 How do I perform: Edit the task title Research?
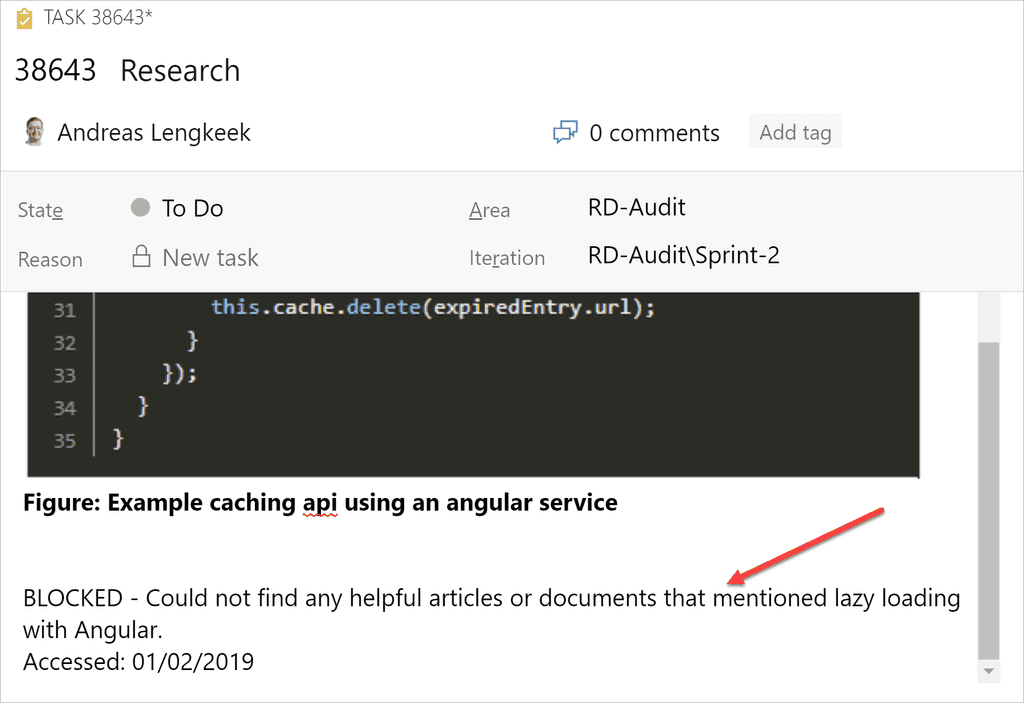pos(180,71)
